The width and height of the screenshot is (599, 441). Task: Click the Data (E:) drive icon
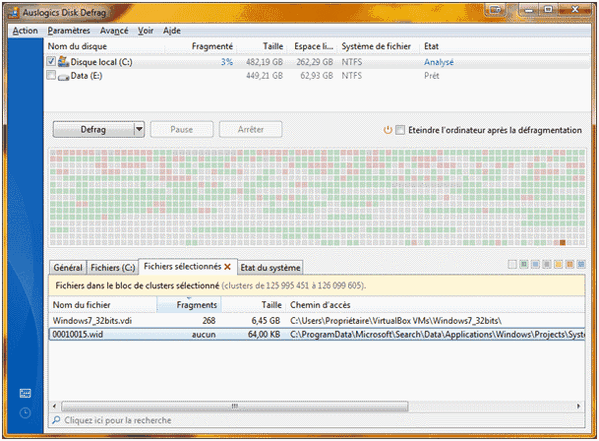coord(63,77)
